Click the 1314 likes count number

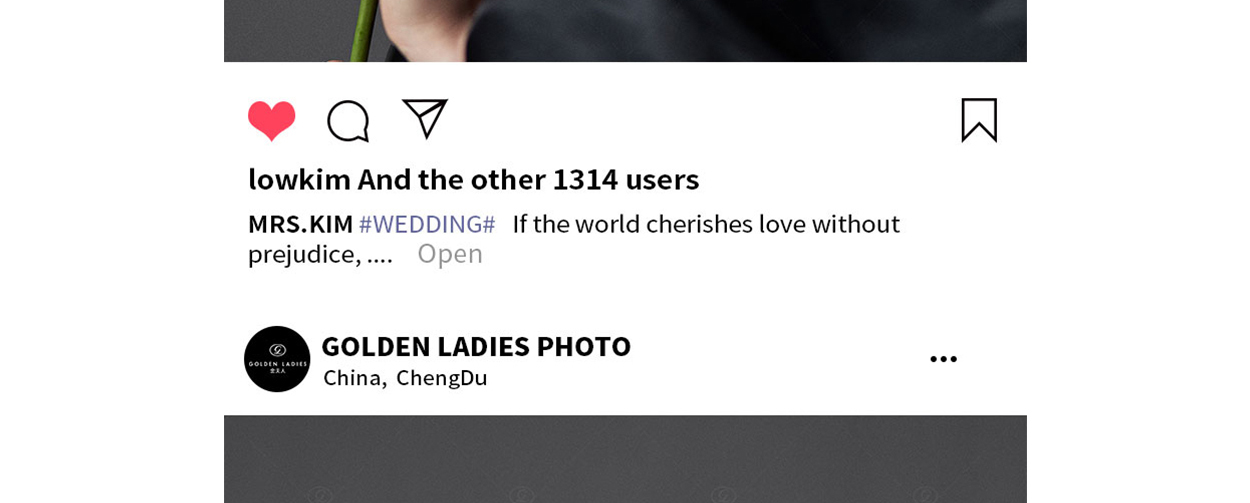(x=585, y=179)
